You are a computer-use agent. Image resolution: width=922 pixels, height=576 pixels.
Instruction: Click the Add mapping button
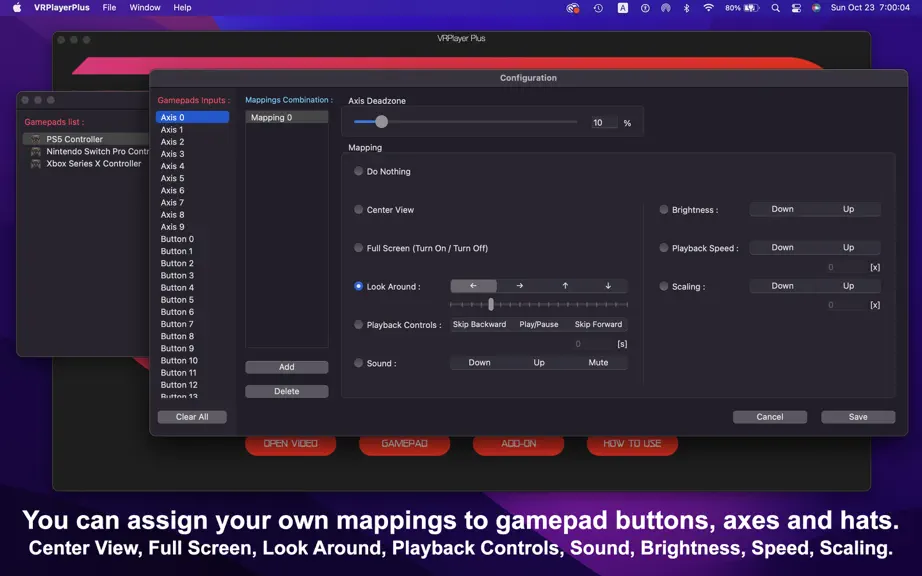click(286, 367)
